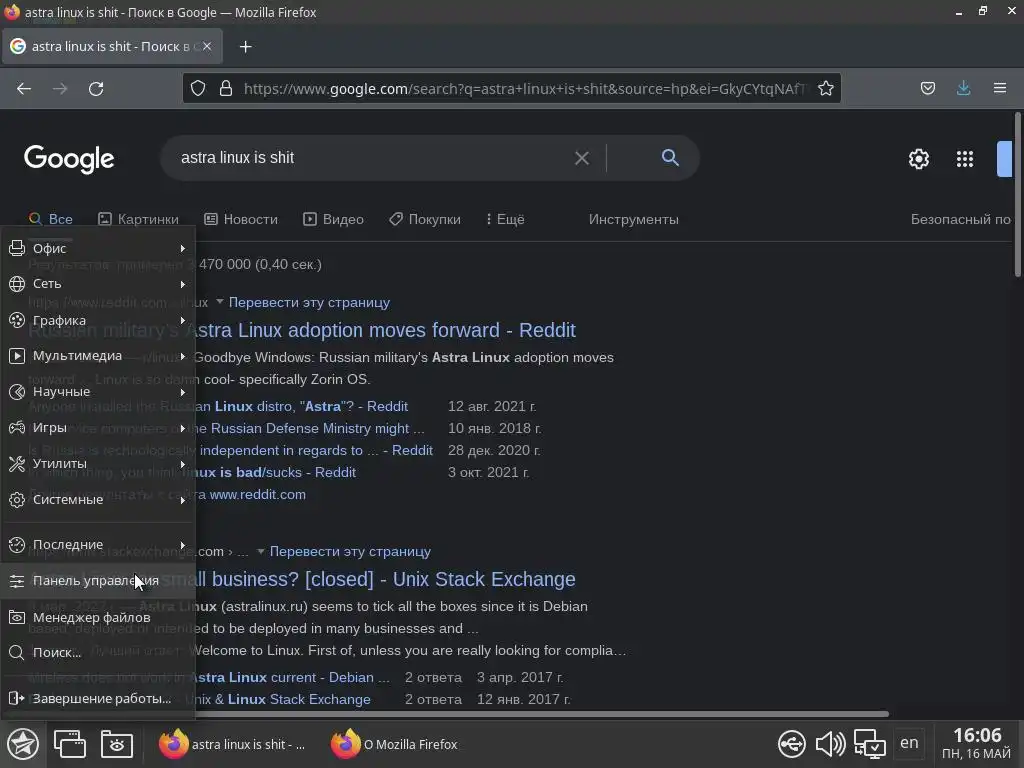Viewport: 1024px width, 768px height.
Task: Reload the page with the refresh icon
Action: click(96, 89)
